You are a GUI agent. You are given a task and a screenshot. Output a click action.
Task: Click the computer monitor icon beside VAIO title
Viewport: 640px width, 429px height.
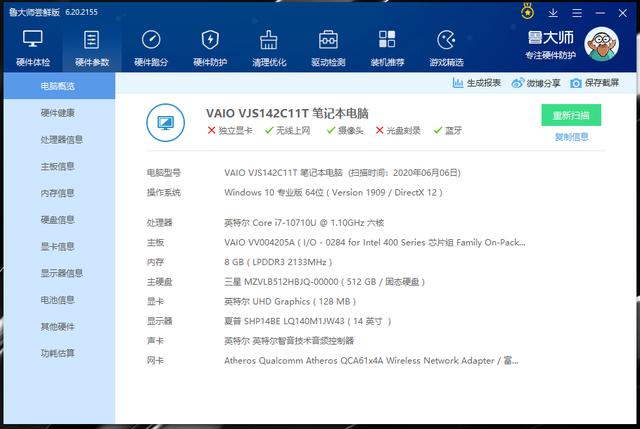point(165,122)
